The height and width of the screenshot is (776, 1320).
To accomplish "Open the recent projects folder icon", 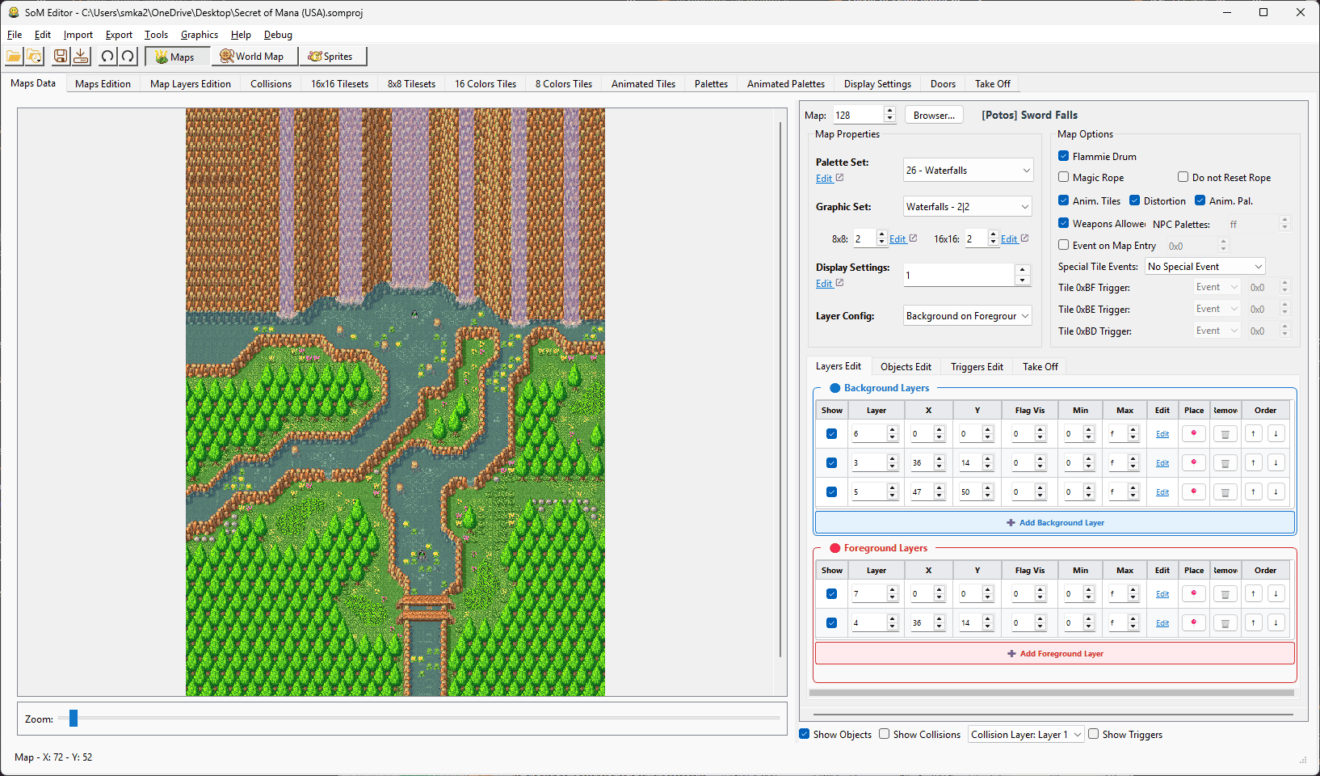I will click(34, 56).
